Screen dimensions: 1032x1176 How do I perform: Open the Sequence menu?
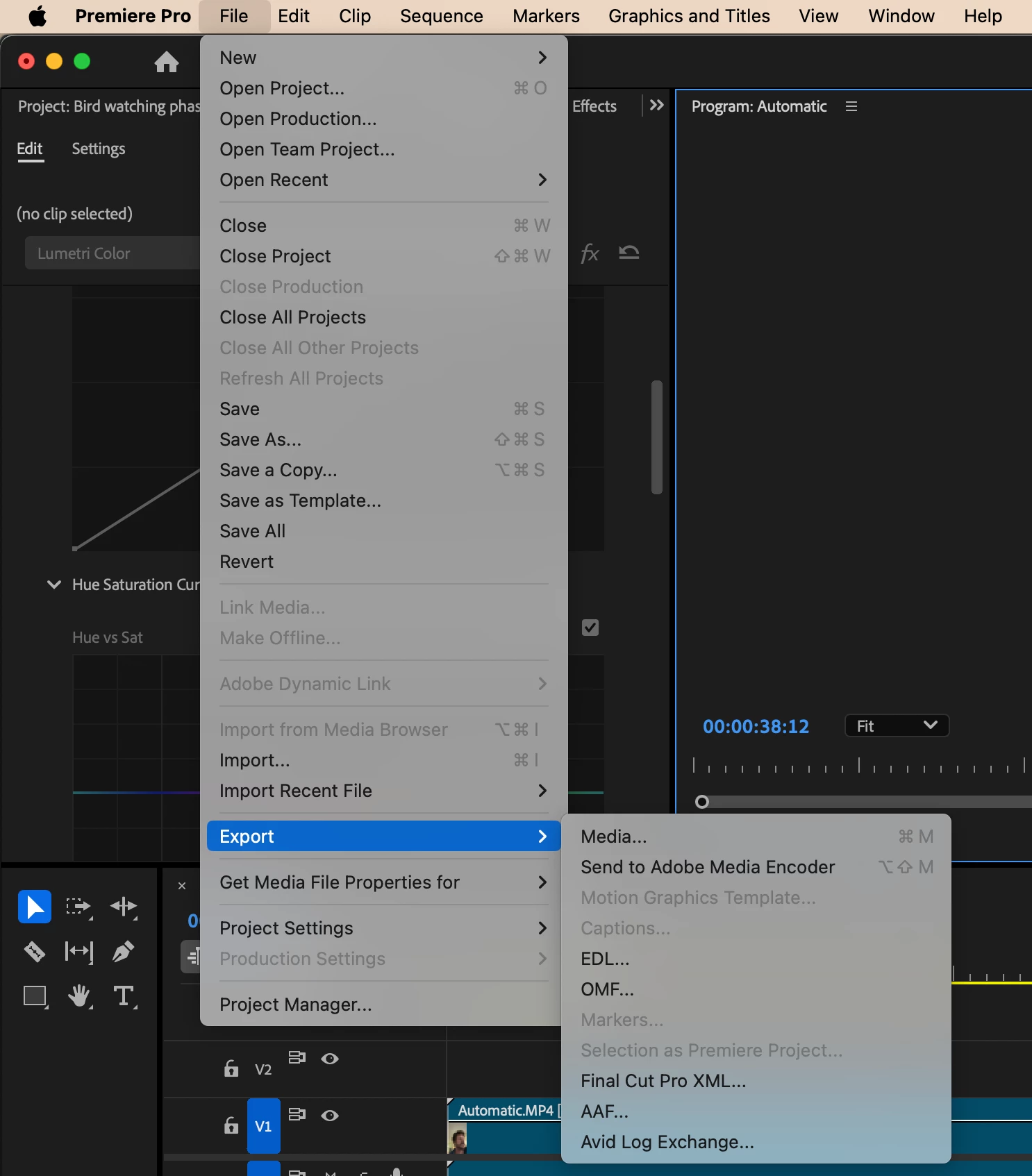point(442,16)
